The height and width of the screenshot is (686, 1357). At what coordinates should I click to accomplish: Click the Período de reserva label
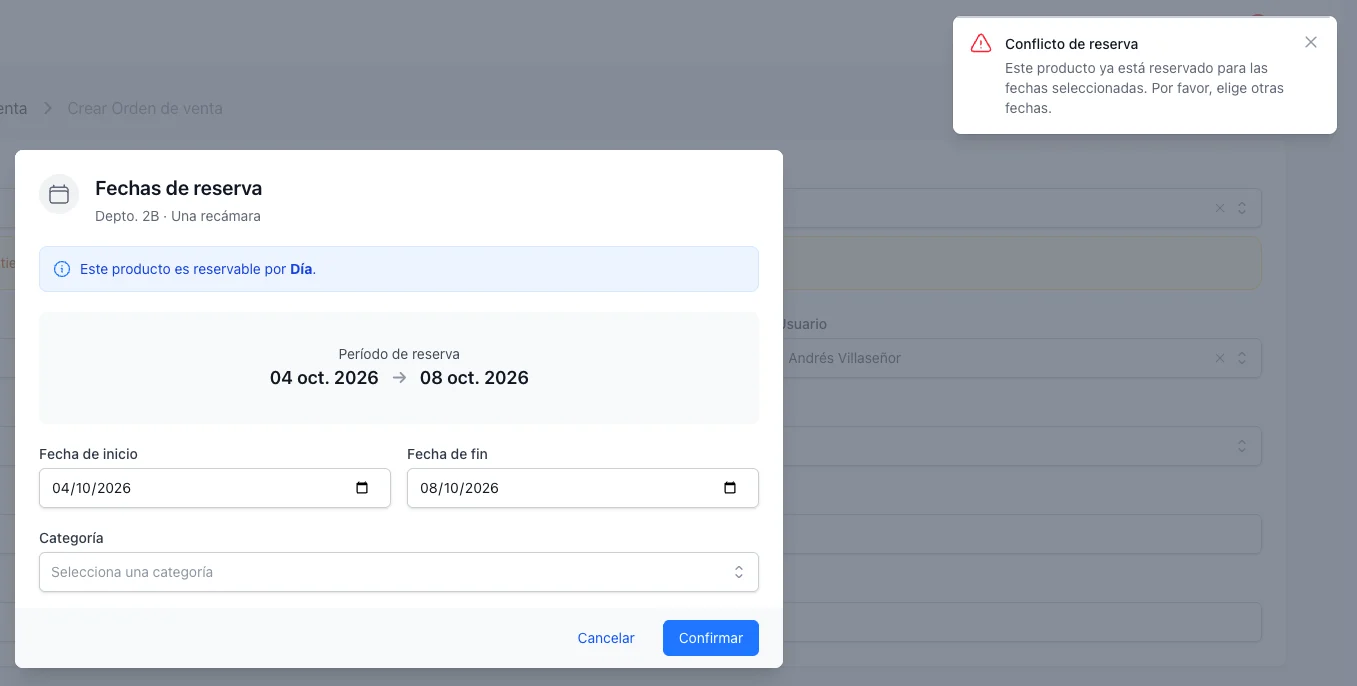[x=399, y=354]
